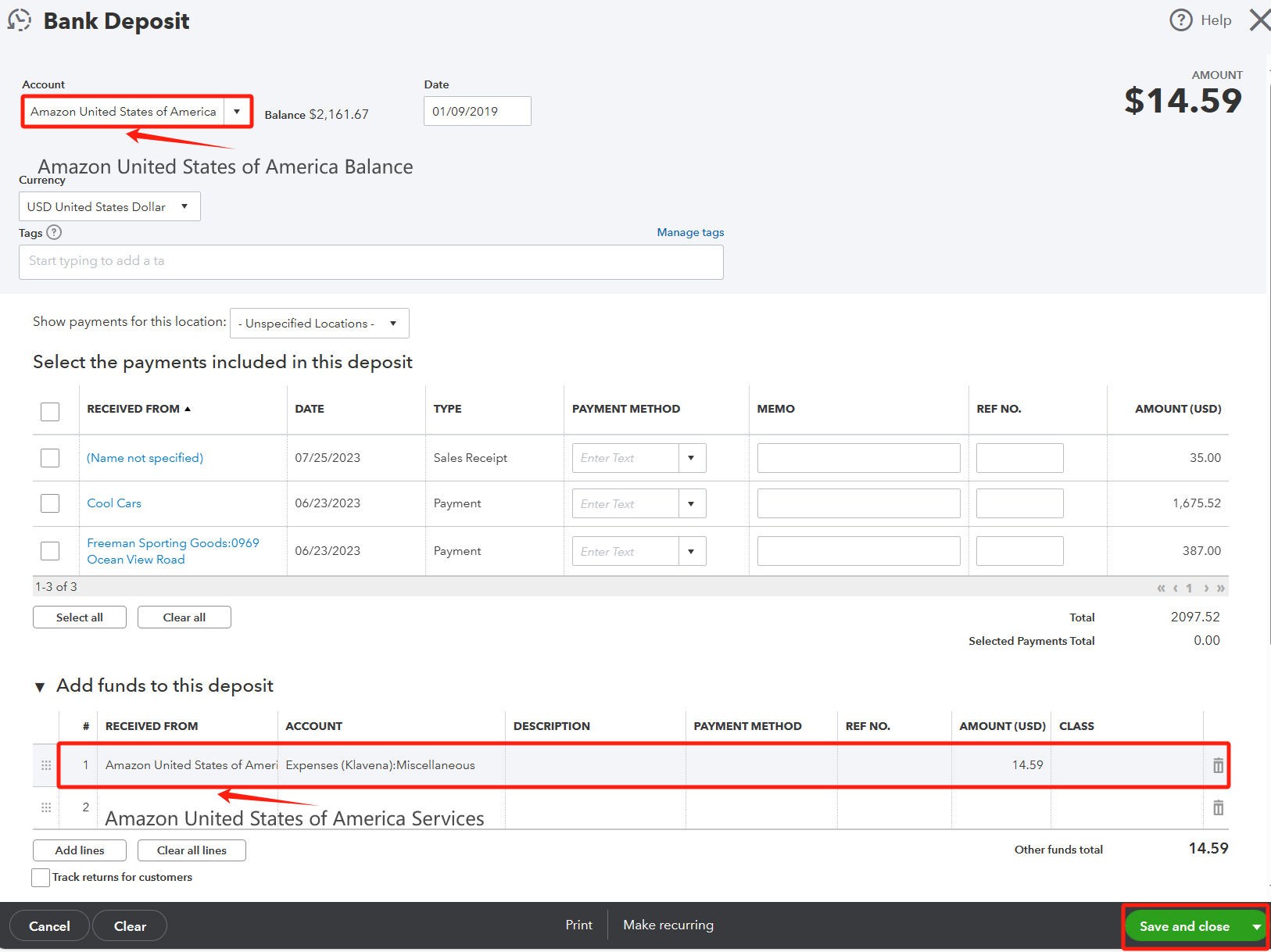Collapse the Add funds to this deposit section
Screen dimensions: 1271x952
click(x=40, y=687)
